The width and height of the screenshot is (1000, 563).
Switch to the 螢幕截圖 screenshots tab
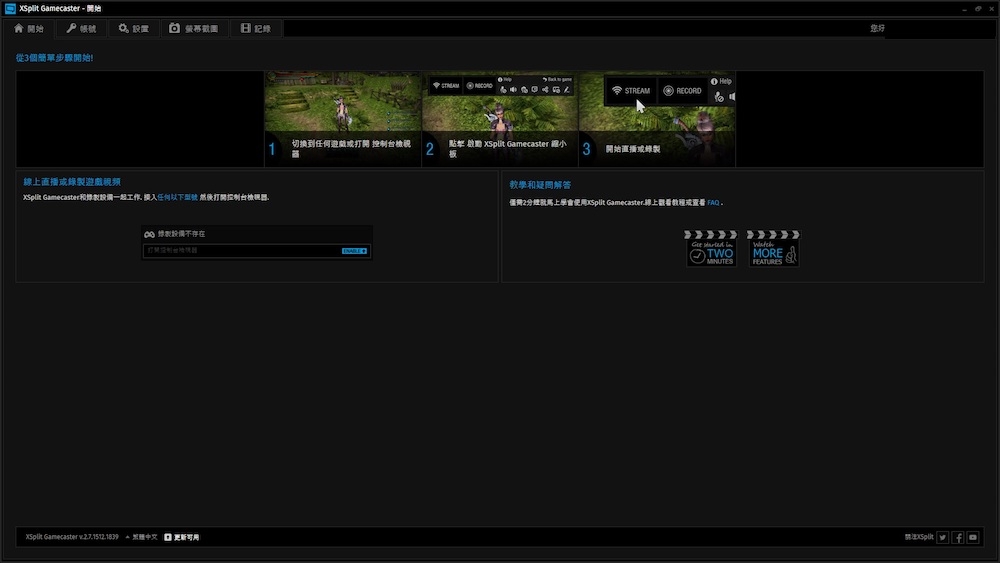coord(194,29)
